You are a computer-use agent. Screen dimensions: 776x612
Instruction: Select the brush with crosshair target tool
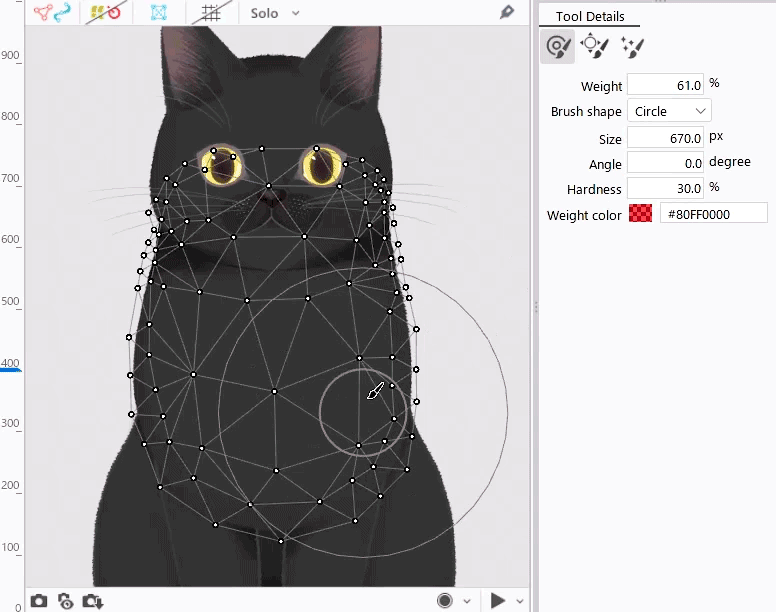click(x=594, y=46)
